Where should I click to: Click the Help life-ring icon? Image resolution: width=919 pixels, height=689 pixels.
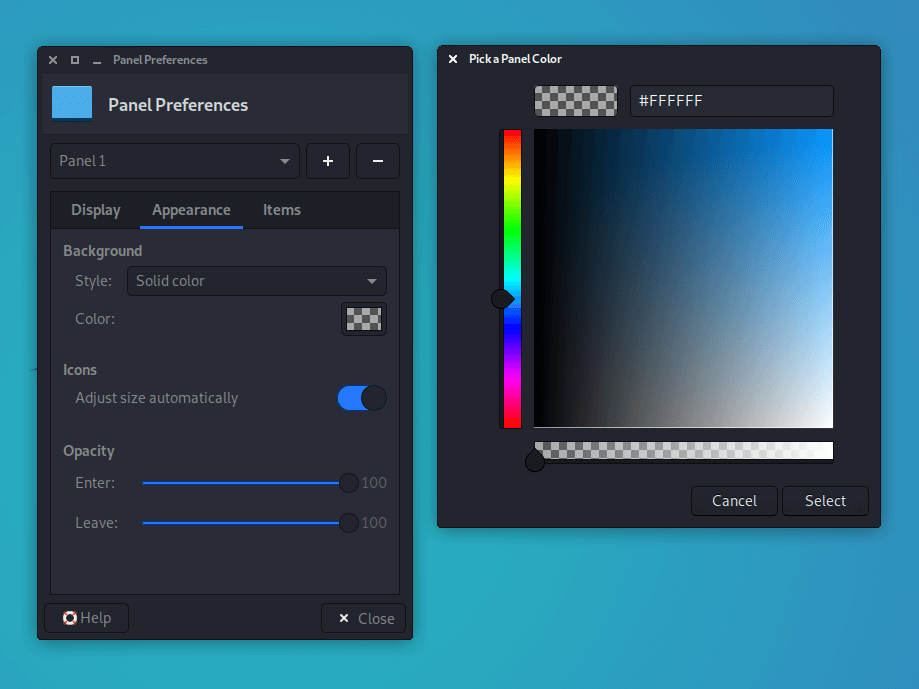[x=70, y=618]
